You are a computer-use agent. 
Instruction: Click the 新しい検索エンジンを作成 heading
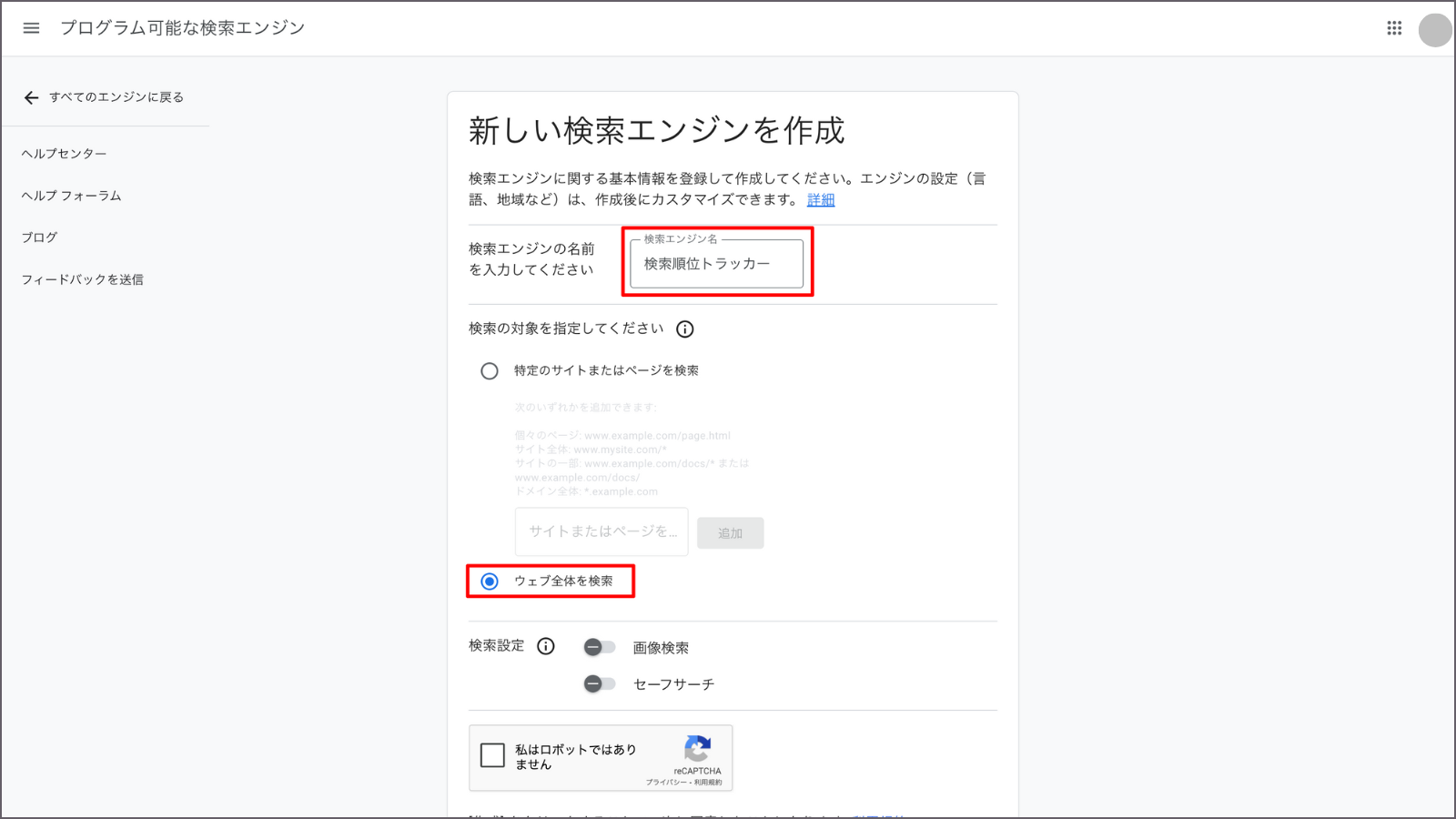point(657,131)
